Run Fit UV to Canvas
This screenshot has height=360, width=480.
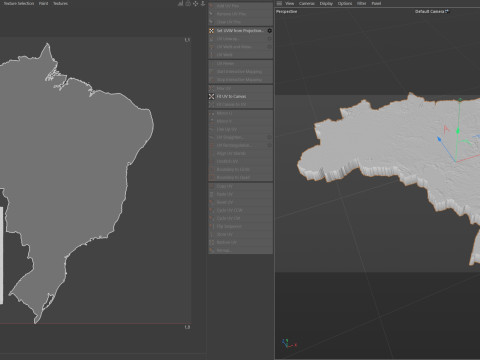[240, 96]
